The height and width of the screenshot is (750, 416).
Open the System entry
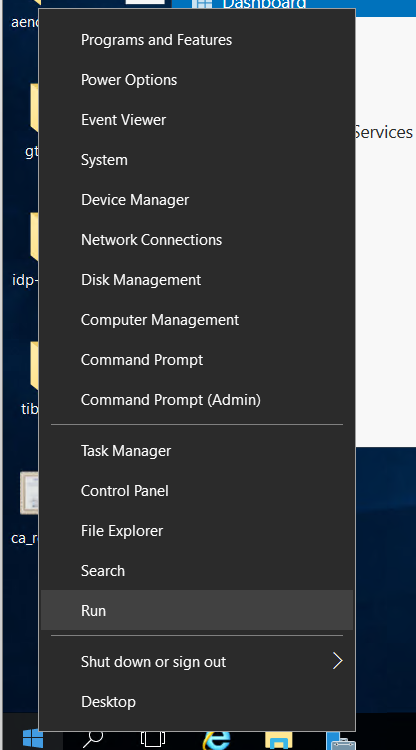click(x=197, y=160)
